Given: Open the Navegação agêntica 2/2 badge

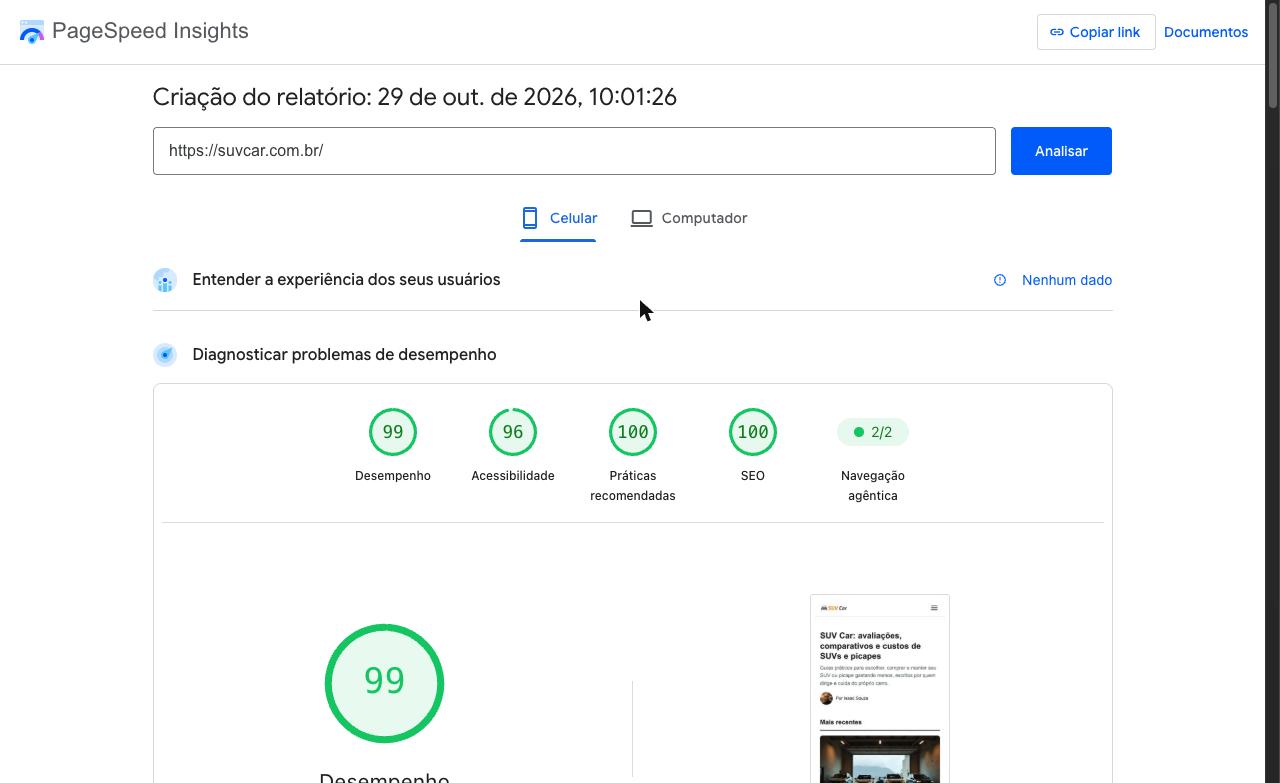Looking at the screenshot, I should click(x=872, y=432).
